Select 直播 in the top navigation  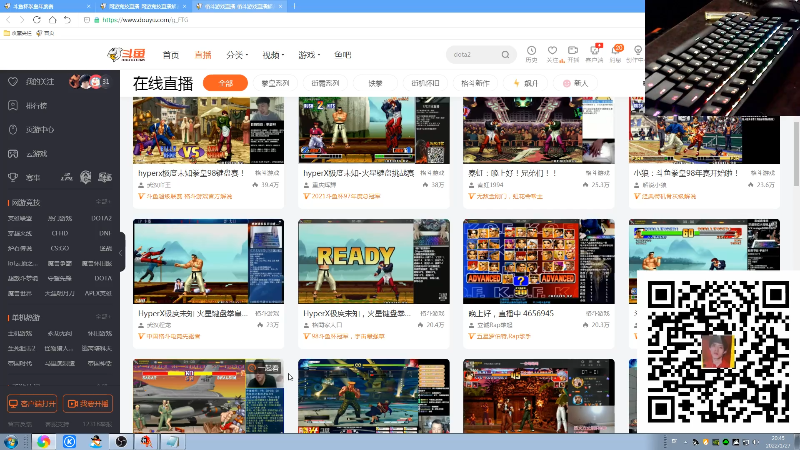pos(203,55)
